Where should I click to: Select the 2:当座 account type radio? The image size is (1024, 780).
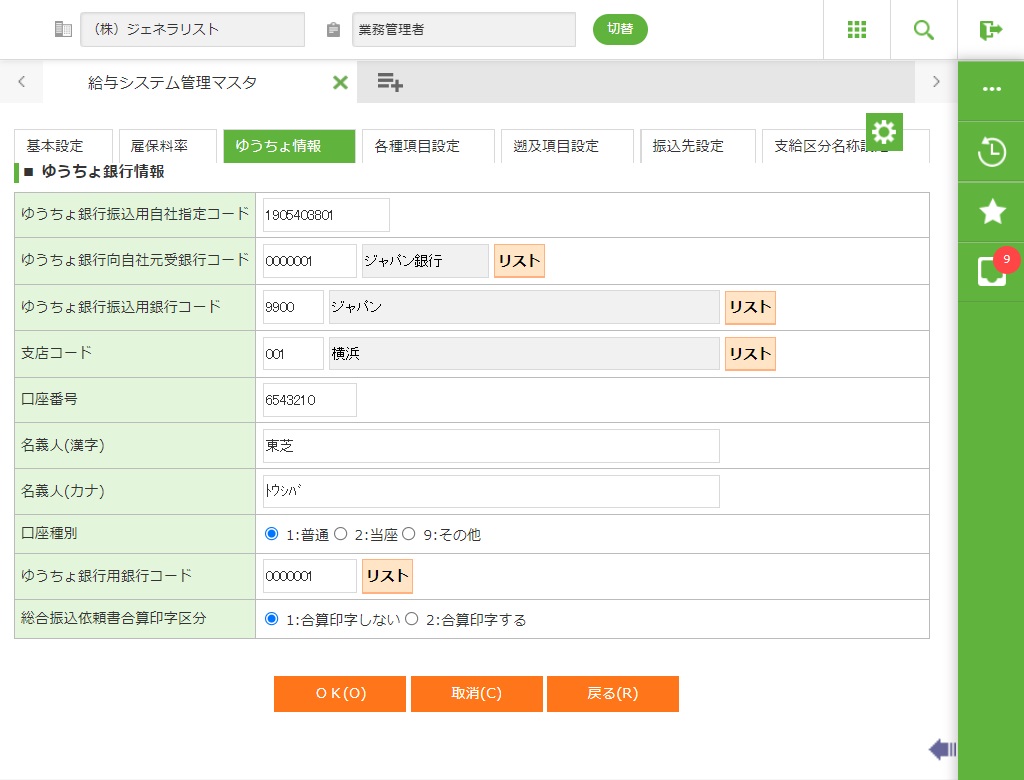(x=340, y=534)
